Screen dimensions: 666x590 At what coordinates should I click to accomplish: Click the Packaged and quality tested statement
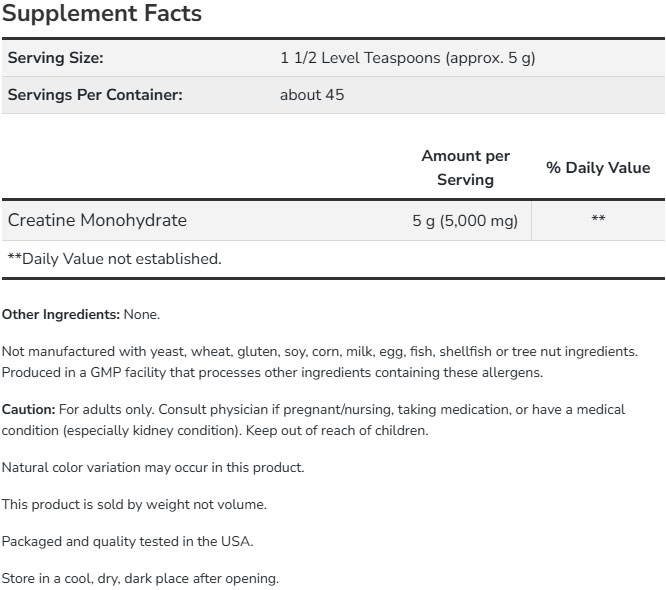128,541
